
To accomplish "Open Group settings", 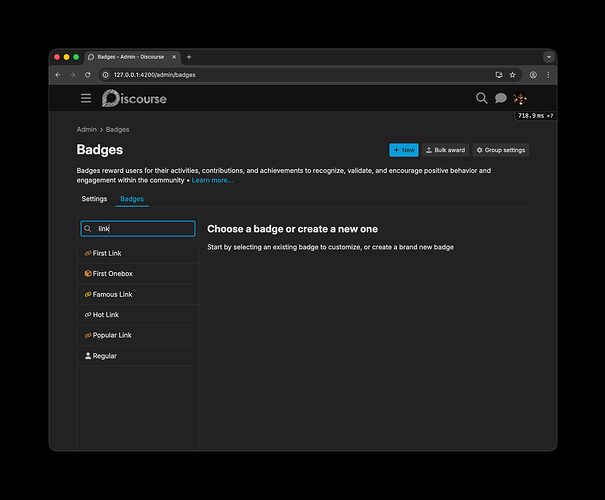I will pyautogui.click(x=500, y=150).
